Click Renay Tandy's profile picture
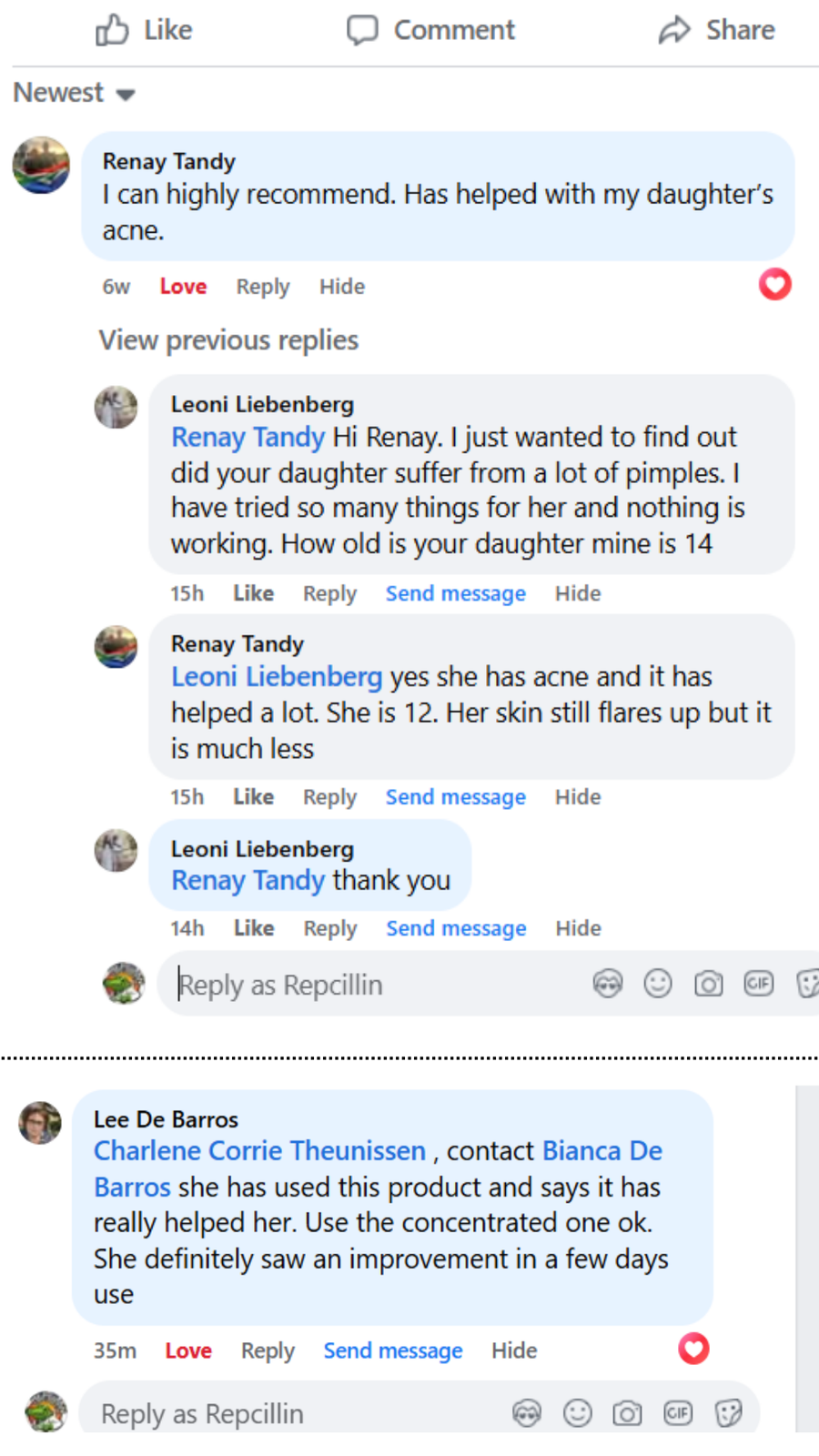Viewport: 819px width, 1456px height. point(41,164)
